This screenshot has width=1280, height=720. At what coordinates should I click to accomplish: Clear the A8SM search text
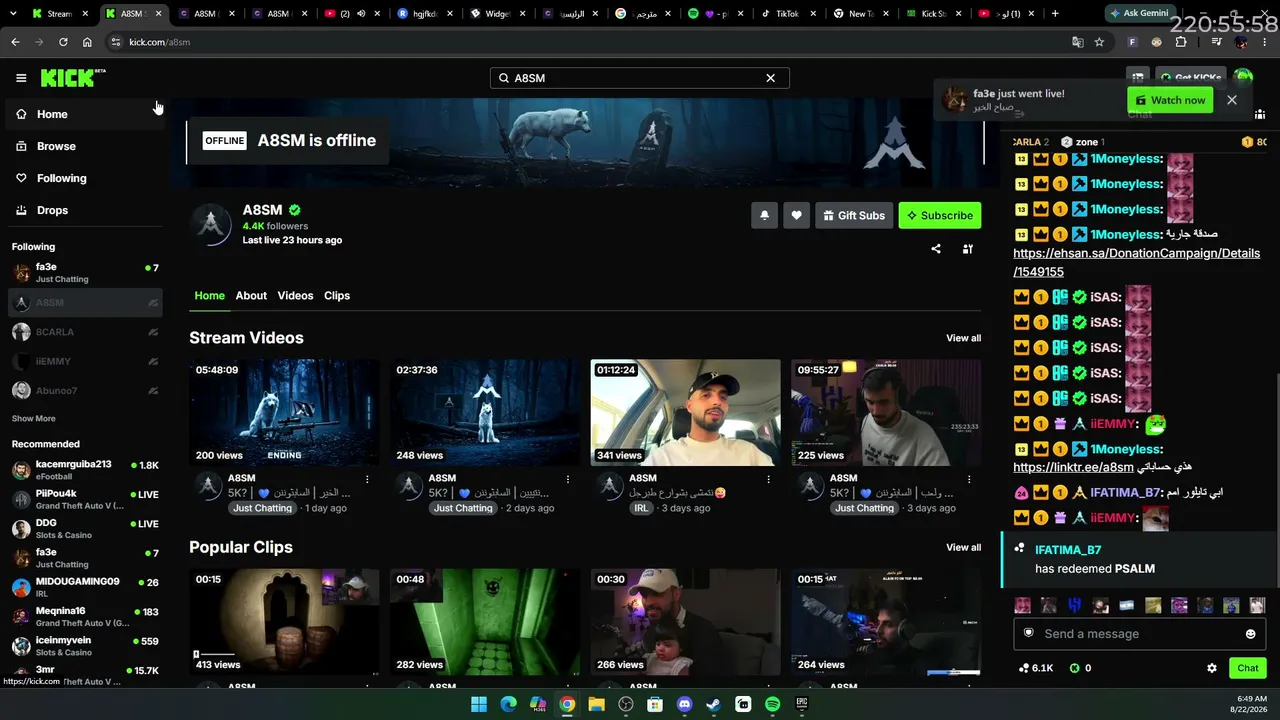[x=770, y=78]
